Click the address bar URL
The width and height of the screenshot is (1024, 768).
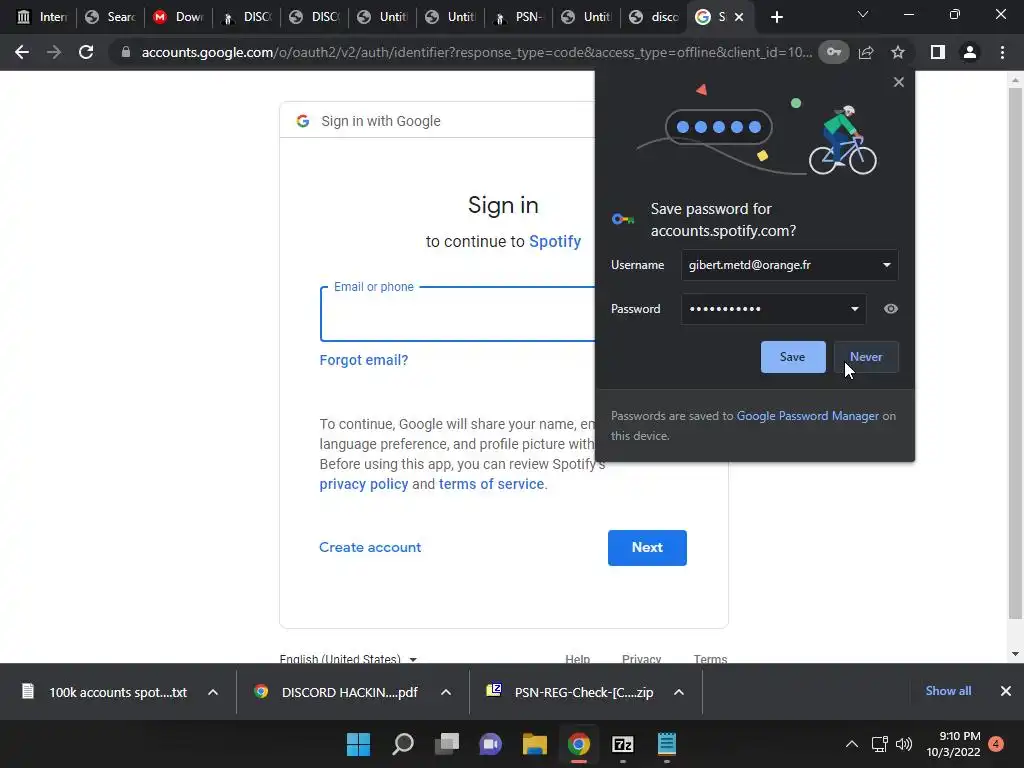[x=477, y=52]
